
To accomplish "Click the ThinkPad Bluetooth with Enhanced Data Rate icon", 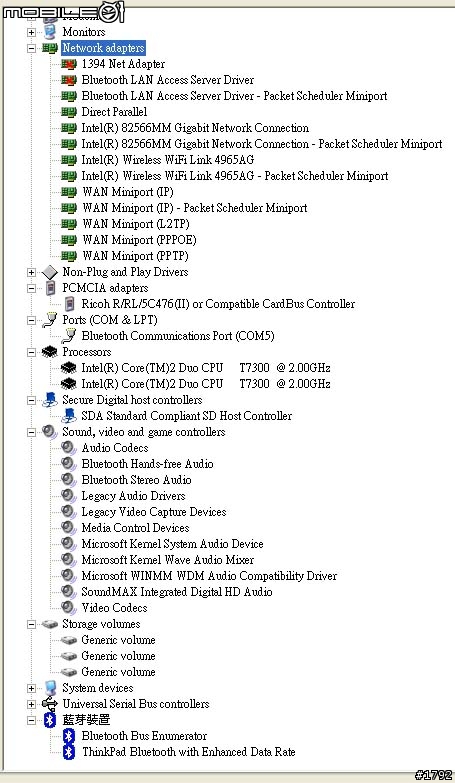I will pyautogui.click(x=69, y=752).
